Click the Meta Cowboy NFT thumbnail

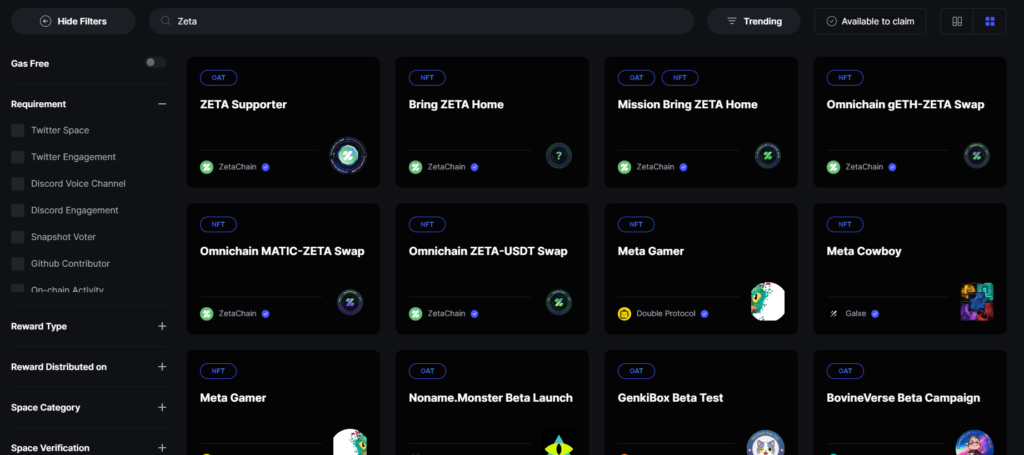(976, 302)
